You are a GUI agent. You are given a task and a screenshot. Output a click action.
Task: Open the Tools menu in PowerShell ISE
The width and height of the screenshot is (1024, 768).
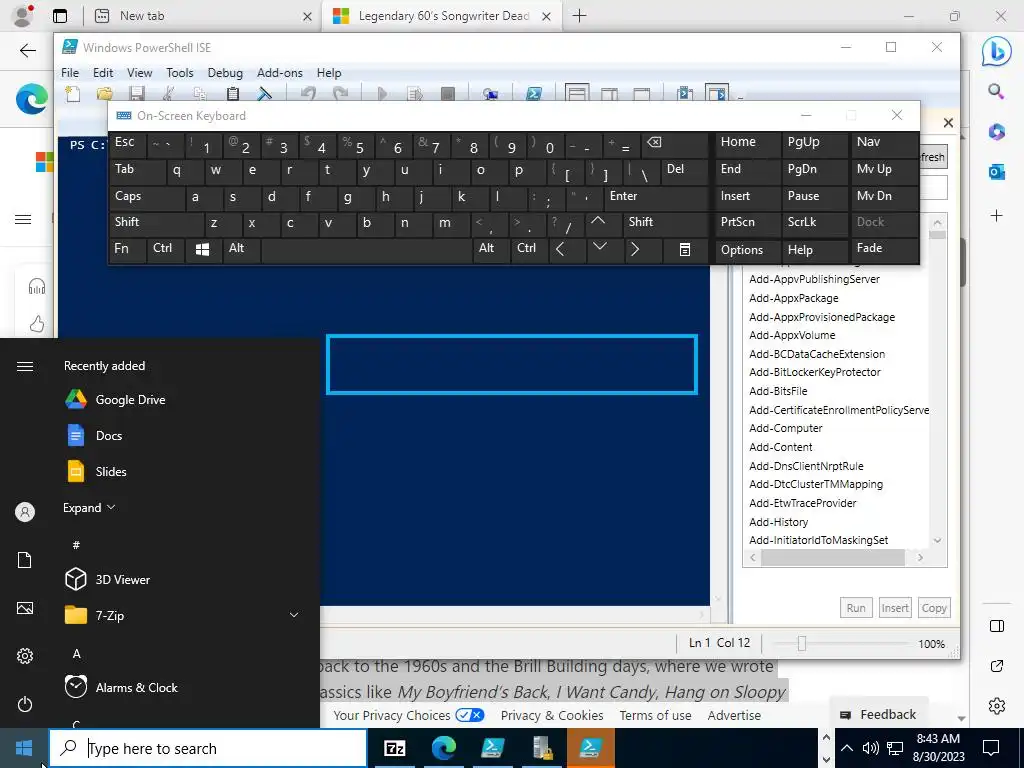(x=180, y=72)
